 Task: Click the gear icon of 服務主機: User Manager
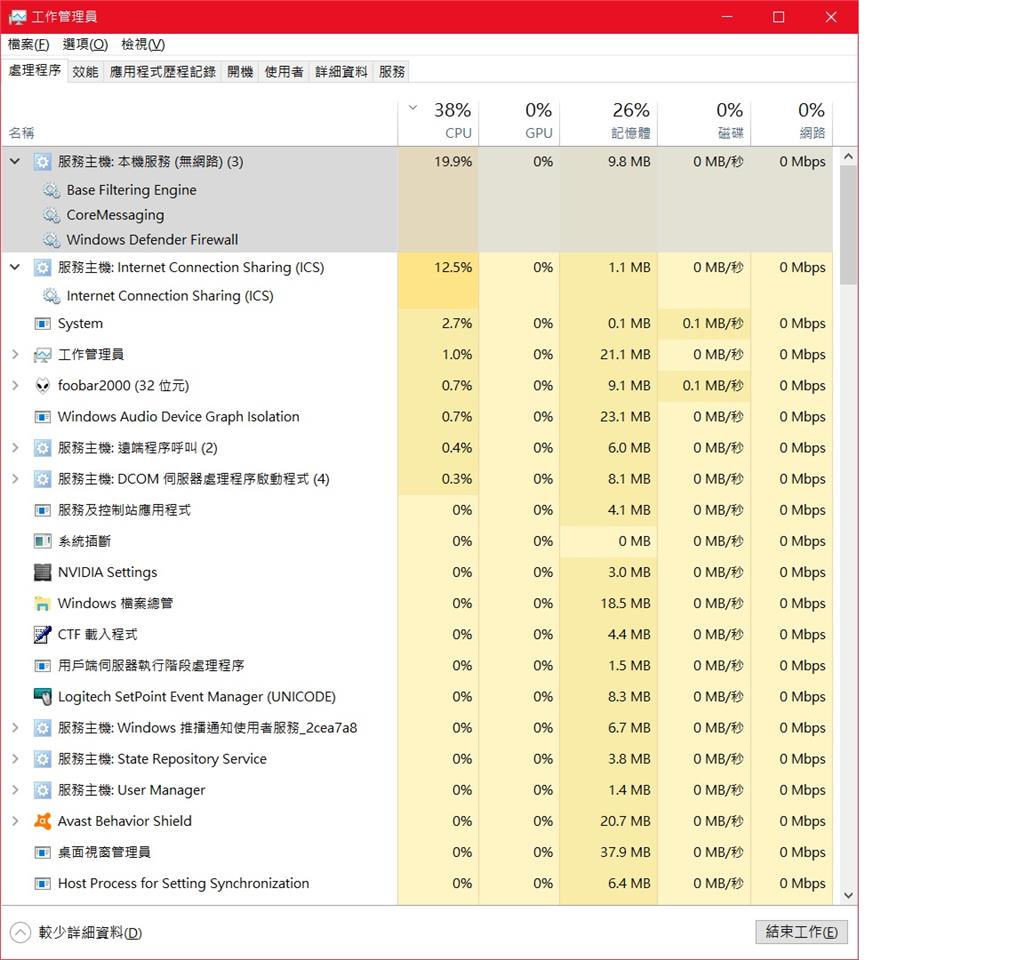pyautogui.click(x=42, y=790)
